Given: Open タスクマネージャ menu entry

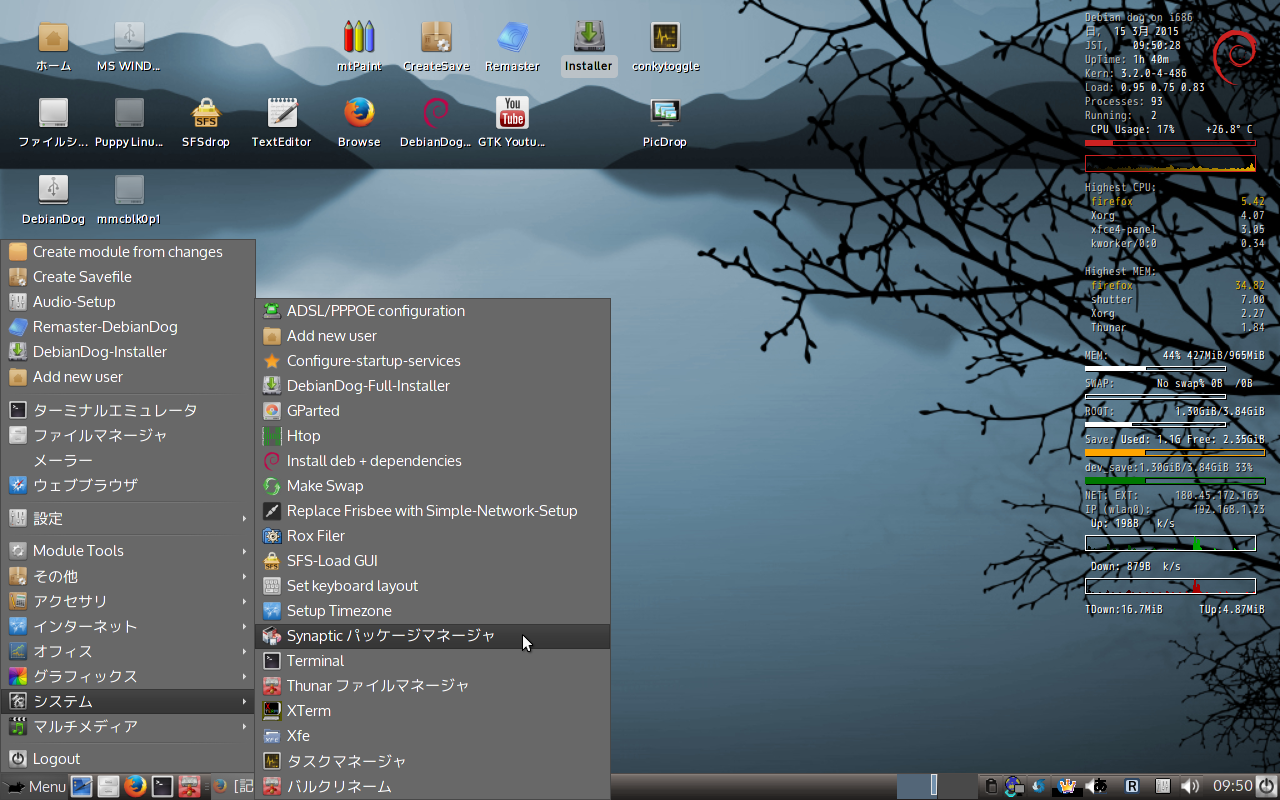Looking at the screenshot, I should (x=433, y=761).
